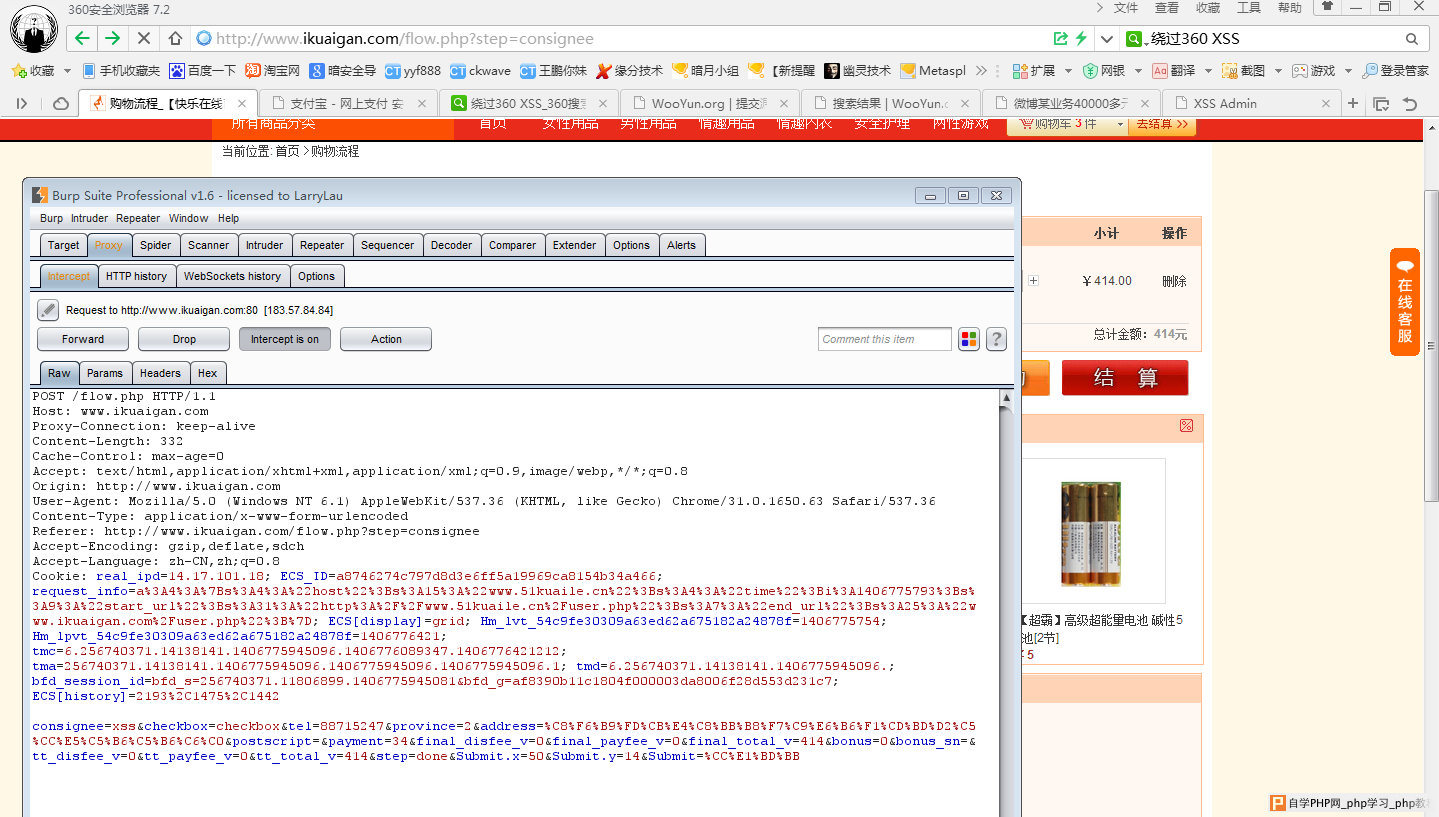Switch to the Spider tab

click(x=155, y=245)
